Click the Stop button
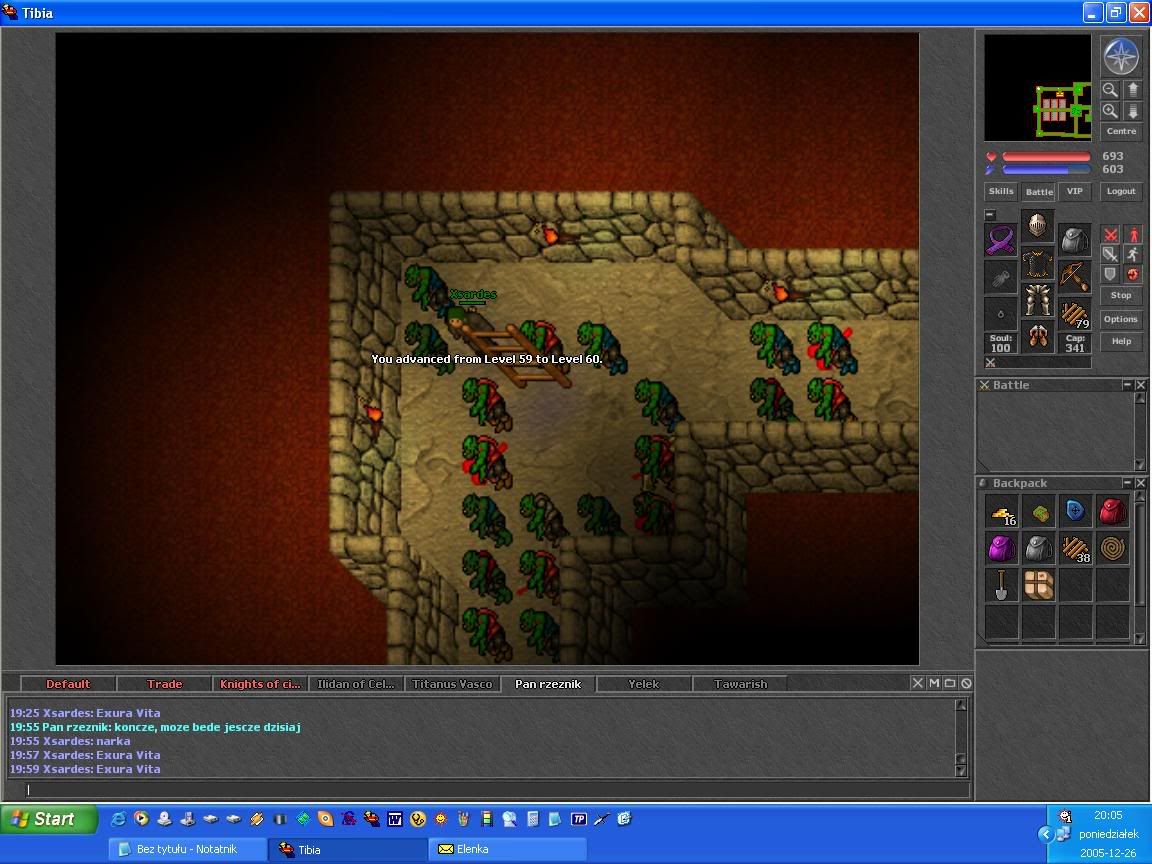Viewport: 1152px width, 864px height. click(1121, 295)
